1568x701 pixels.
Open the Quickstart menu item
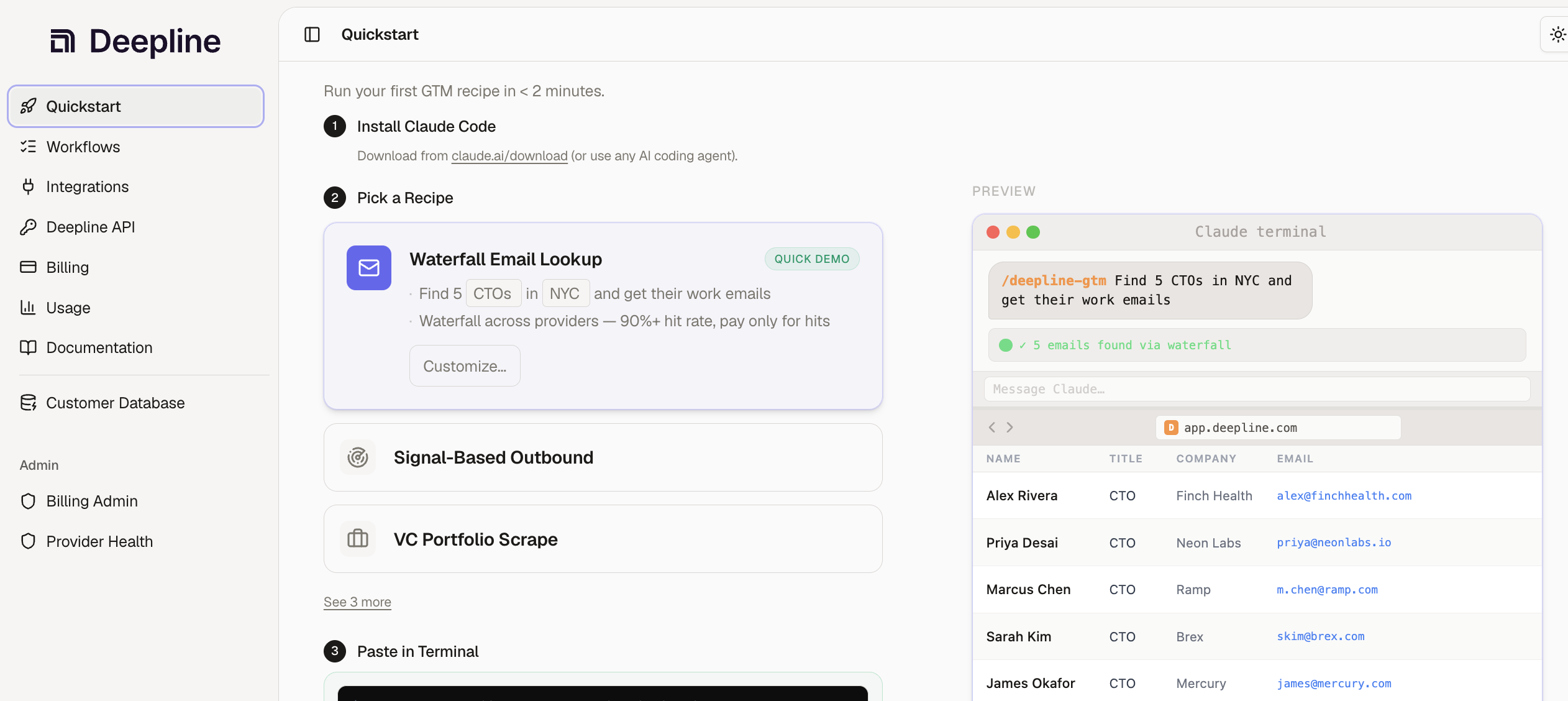(x=135, y=106)
